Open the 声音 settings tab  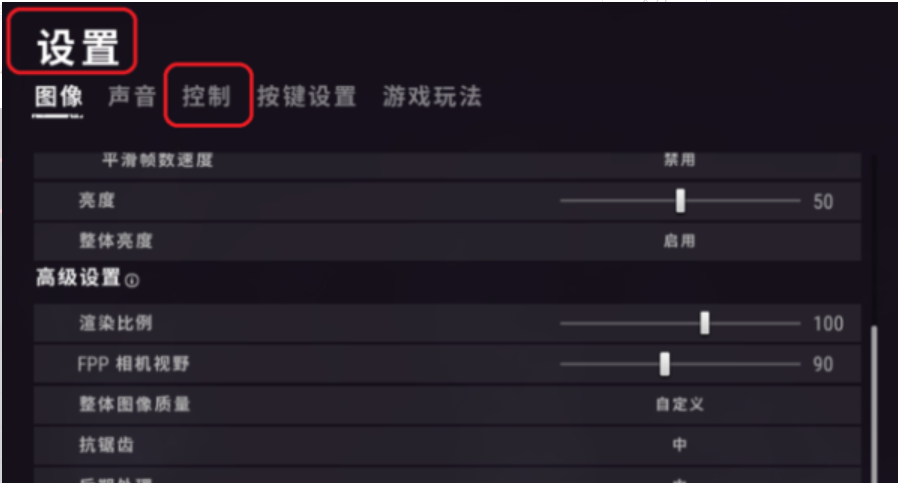click(x=132, y=96)
